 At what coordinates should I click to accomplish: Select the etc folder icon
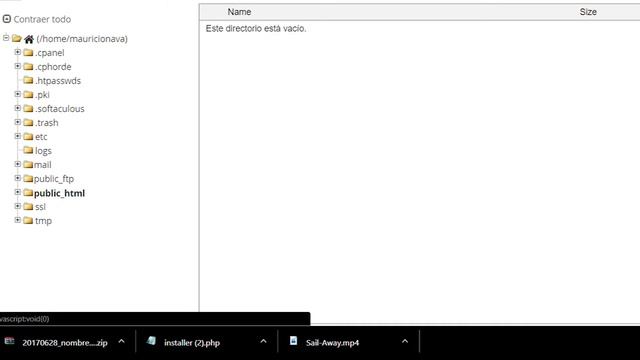28,136
